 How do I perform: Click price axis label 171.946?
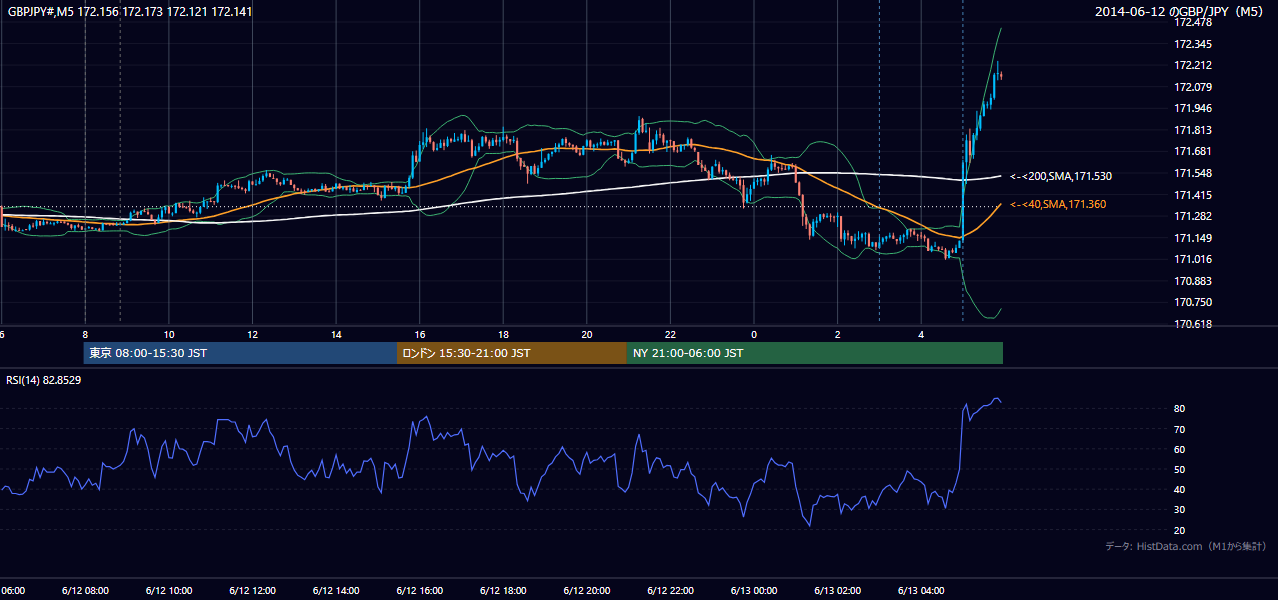tap(1193, 108)
